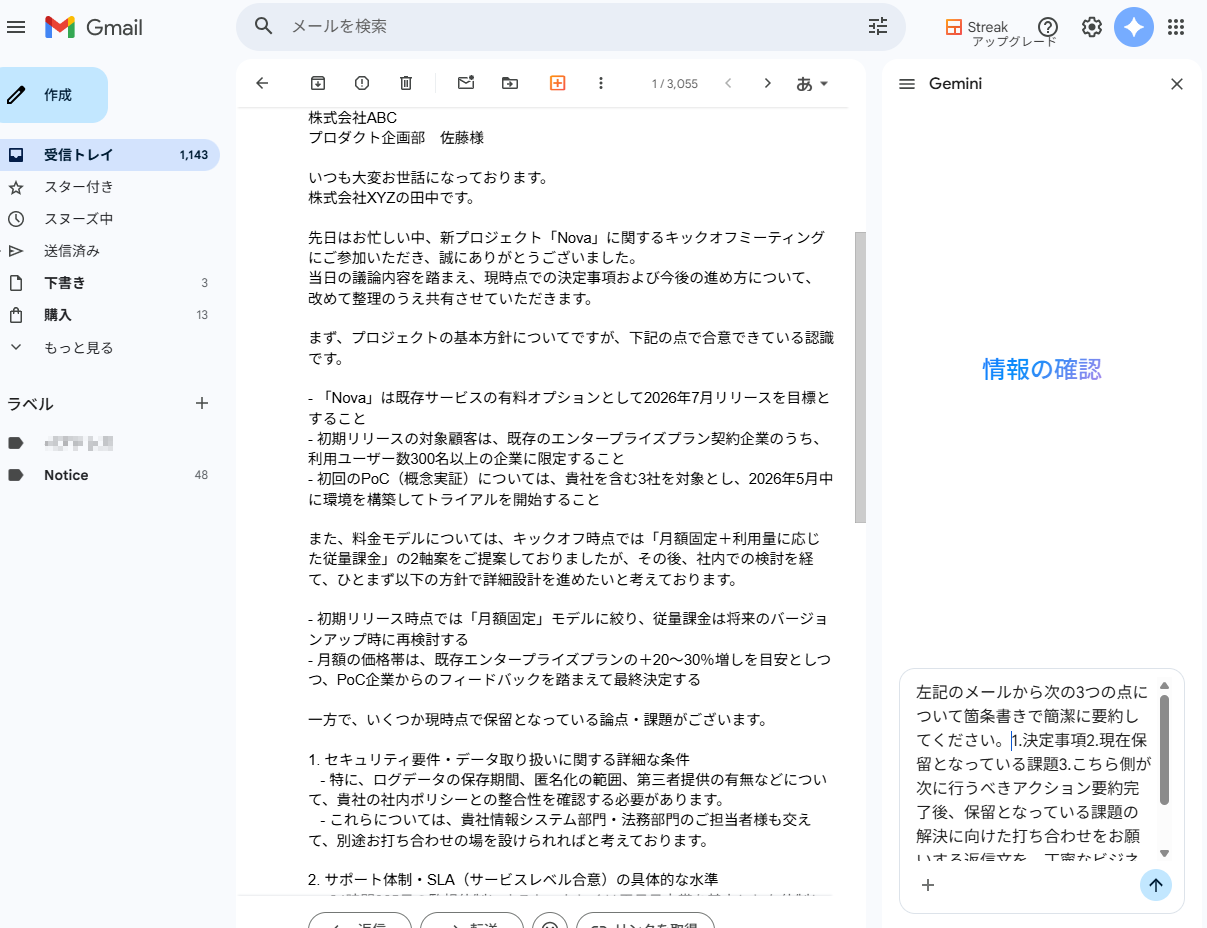The image size is (1207, 928).
Task: Go to 送信済み folder
Action: pos(71,251)
